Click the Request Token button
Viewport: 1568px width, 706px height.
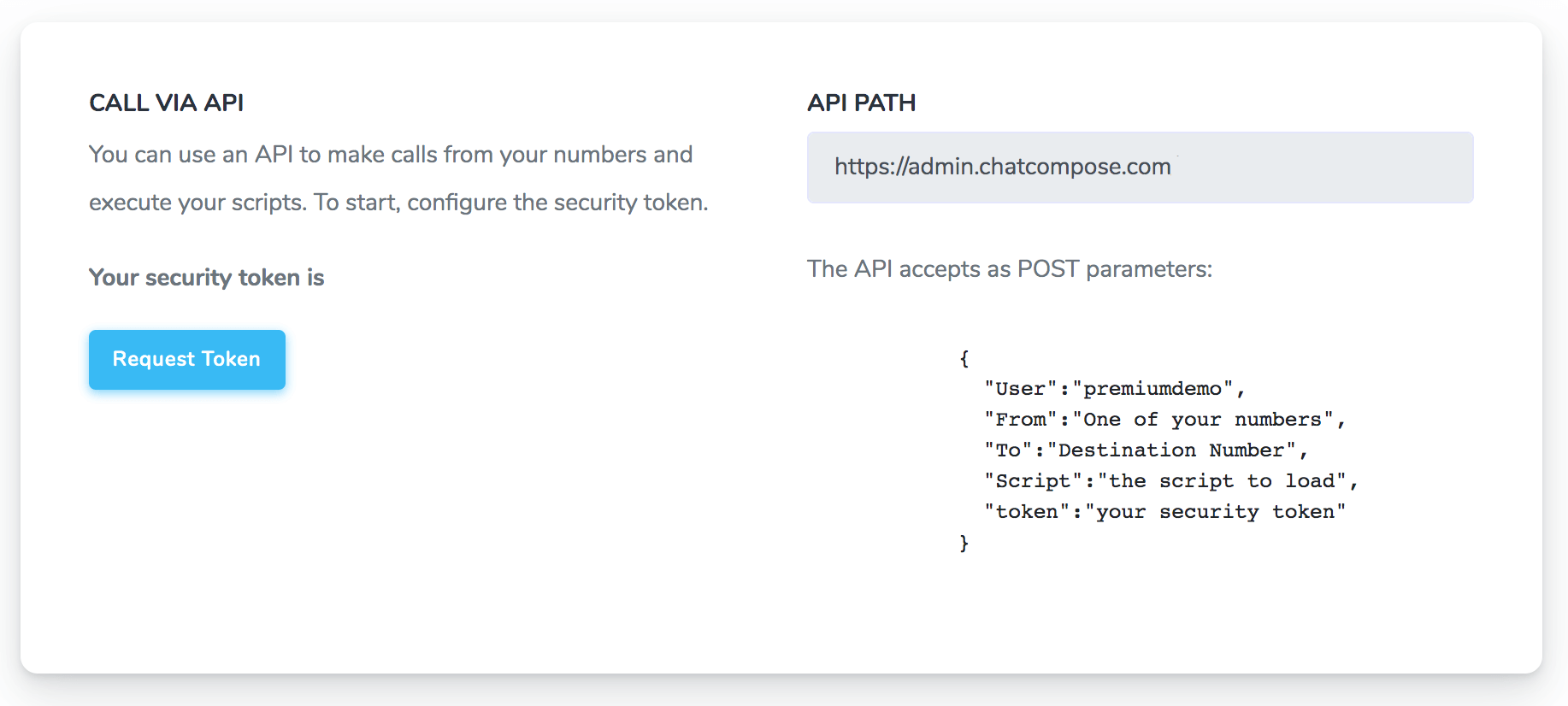click(187, 360)
